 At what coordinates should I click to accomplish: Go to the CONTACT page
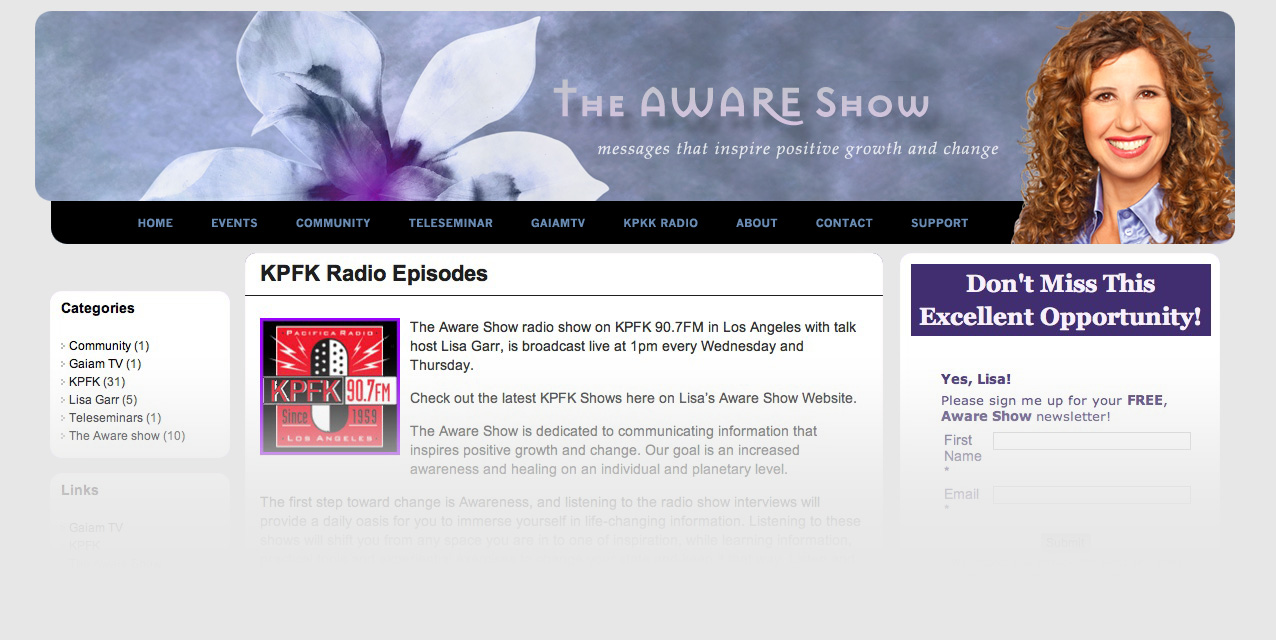[844, 223]
